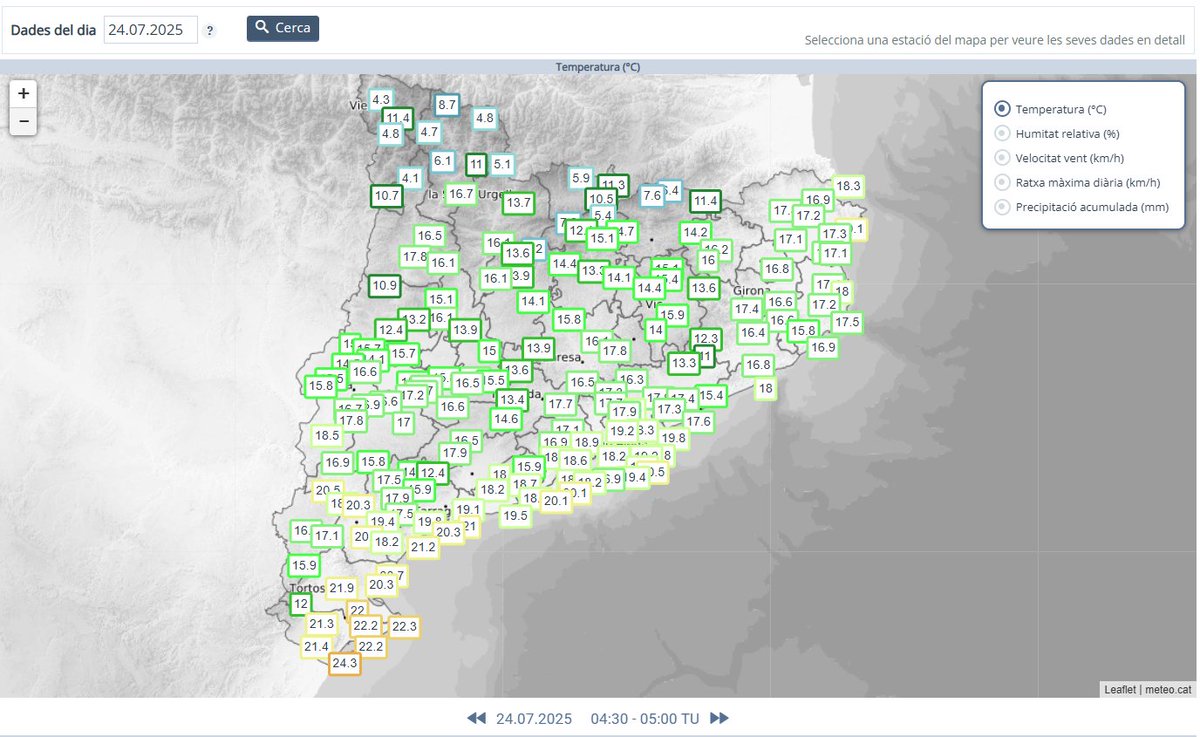Show Precipitació acumulada data
1200x737 pixels.
1000,207
